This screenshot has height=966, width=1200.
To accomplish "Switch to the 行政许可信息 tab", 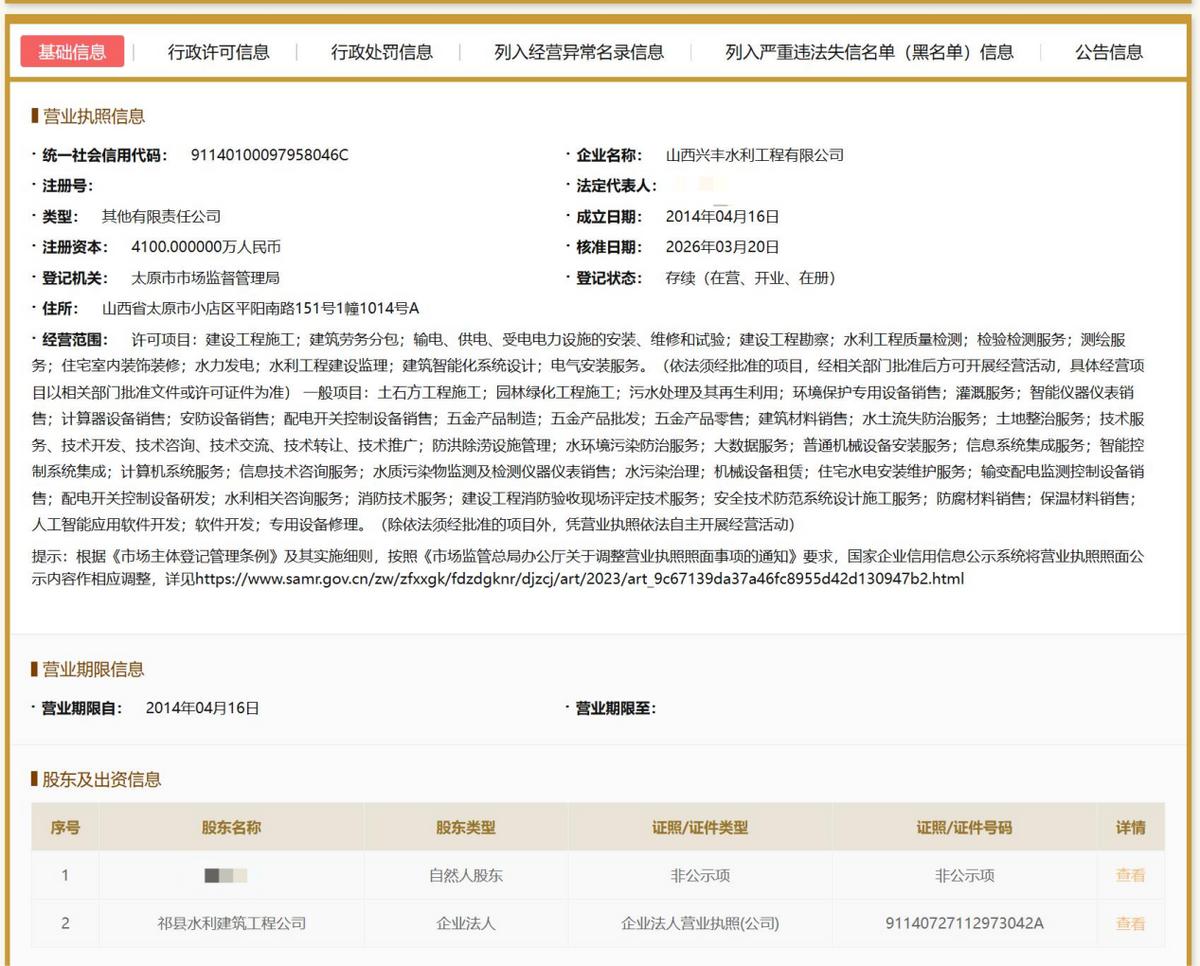I will [219, 52].
